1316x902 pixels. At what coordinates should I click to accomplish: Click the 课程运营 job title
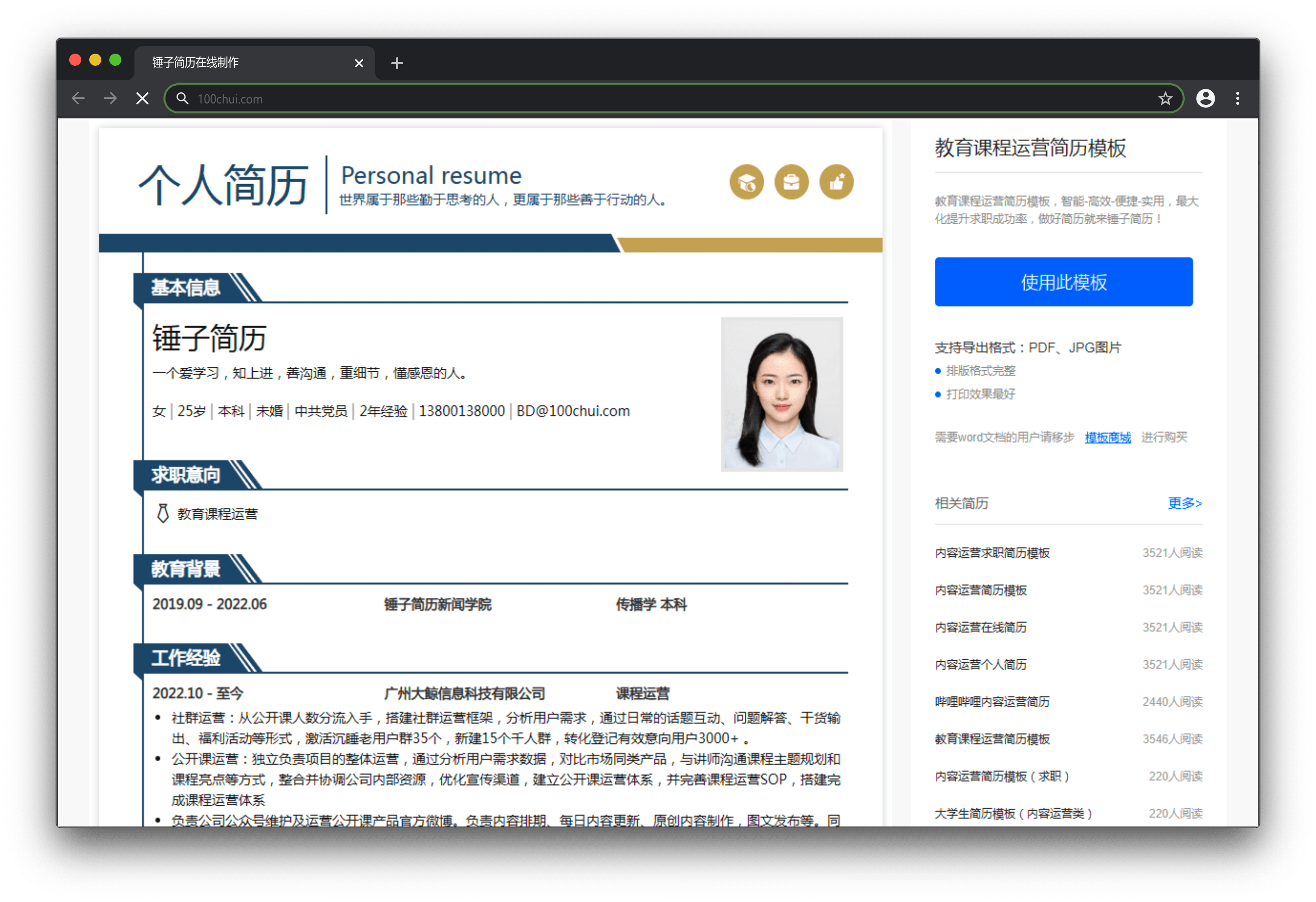(x=643, y=693)
